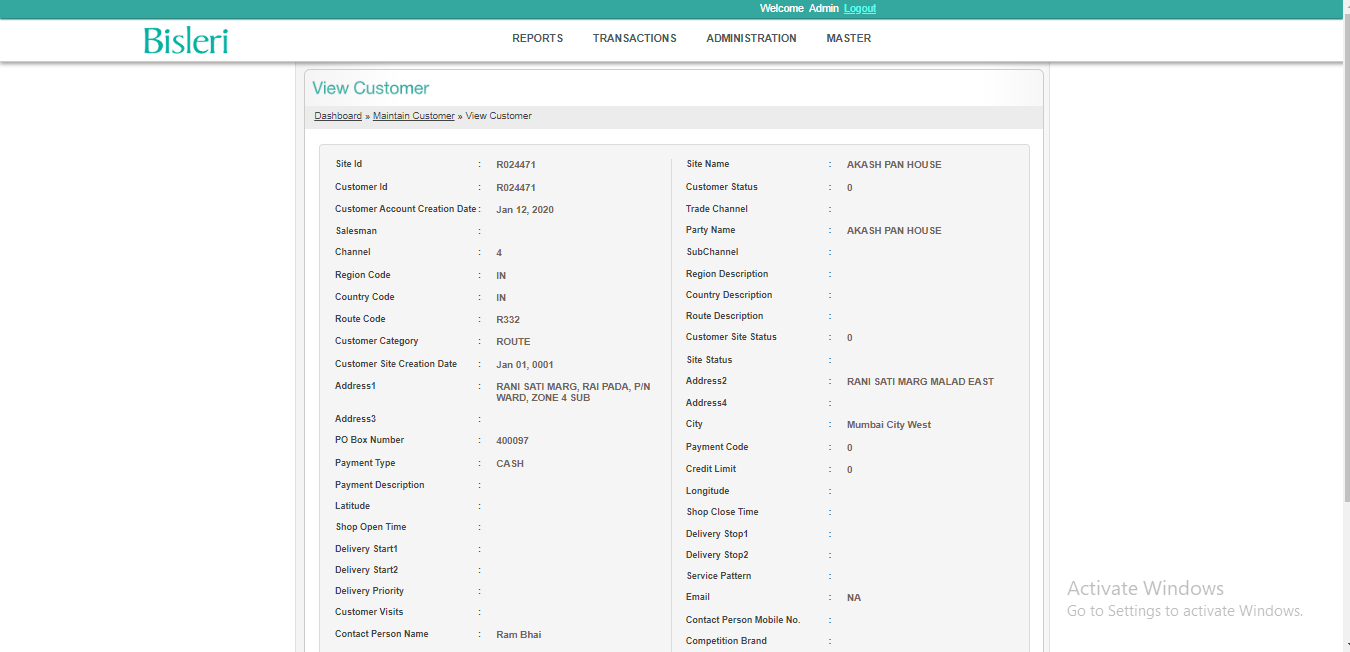Click the contact name Ram Bhai
The image size is (1350, 652).
[x=518, y=635]
